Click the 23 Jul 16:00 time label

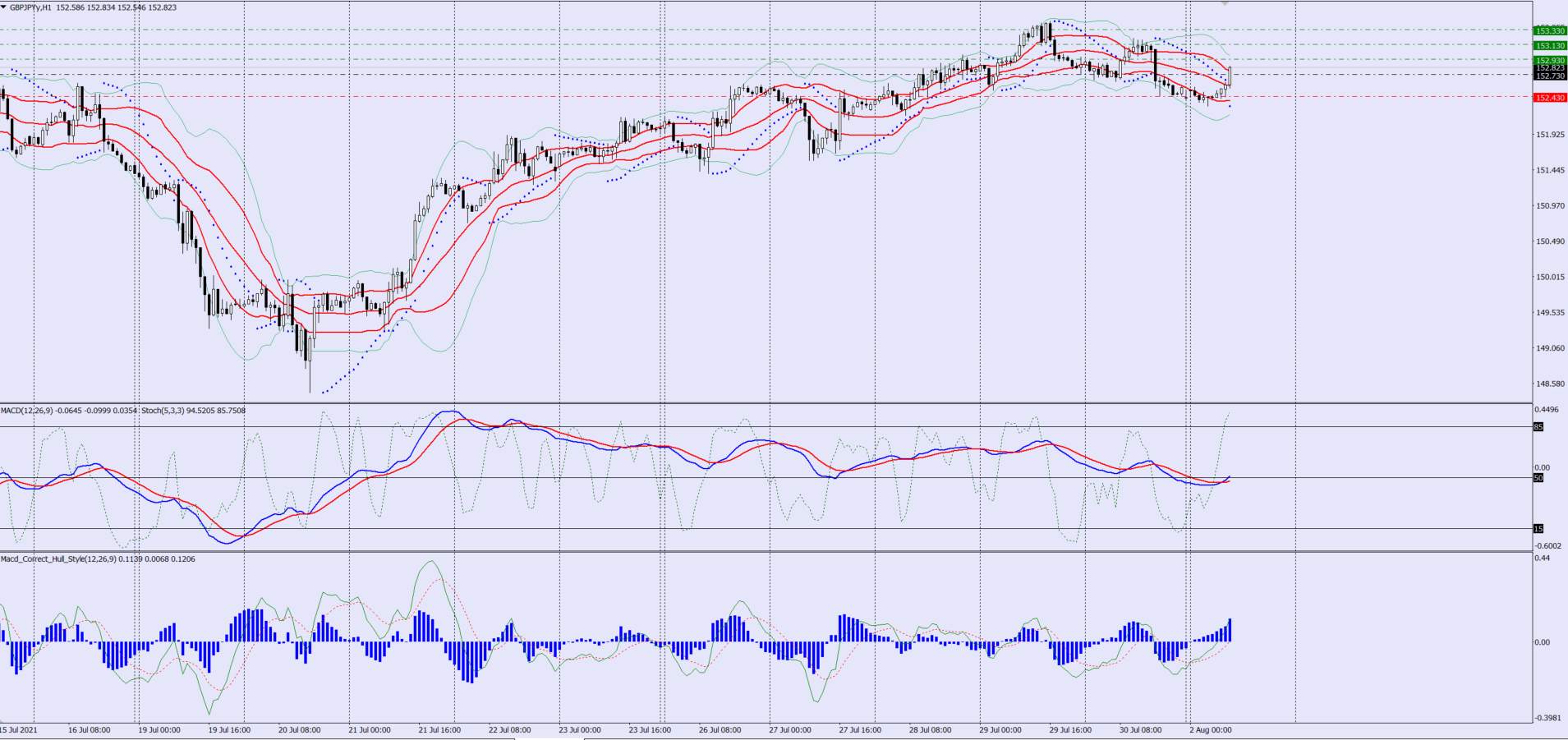650,729
